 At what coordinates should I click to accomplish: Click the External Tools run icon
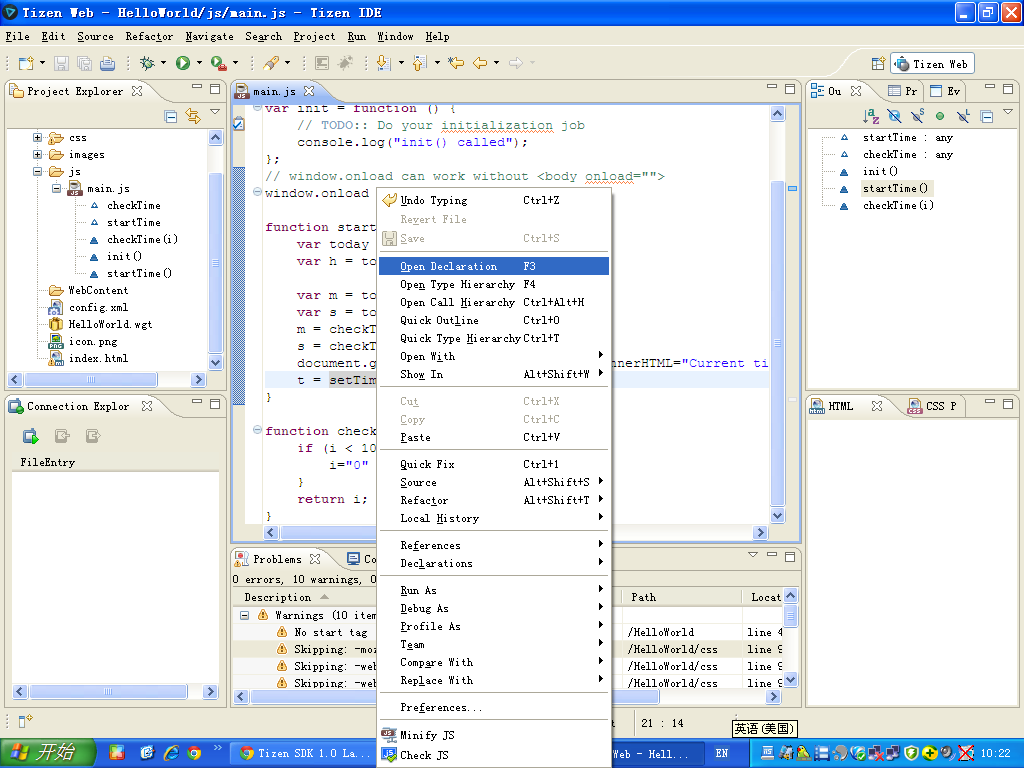(219, 63)
